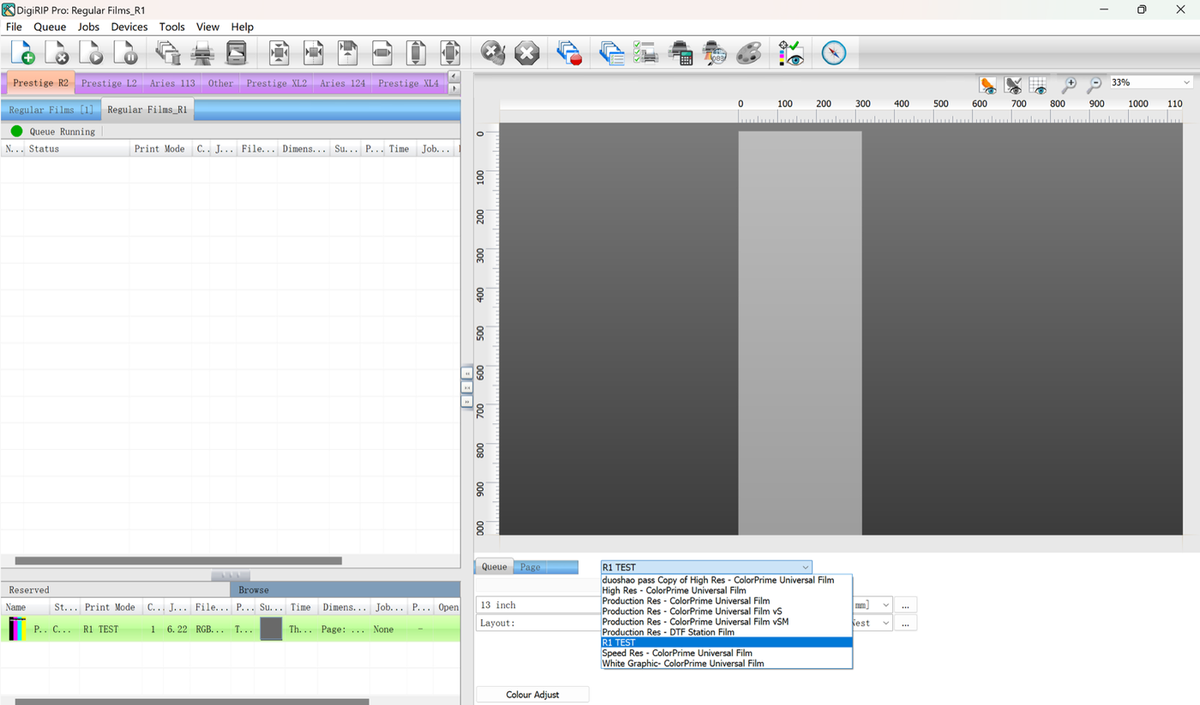Click the ellipsis button in the Layout row
1200x705 pixels.
[905, 622]
